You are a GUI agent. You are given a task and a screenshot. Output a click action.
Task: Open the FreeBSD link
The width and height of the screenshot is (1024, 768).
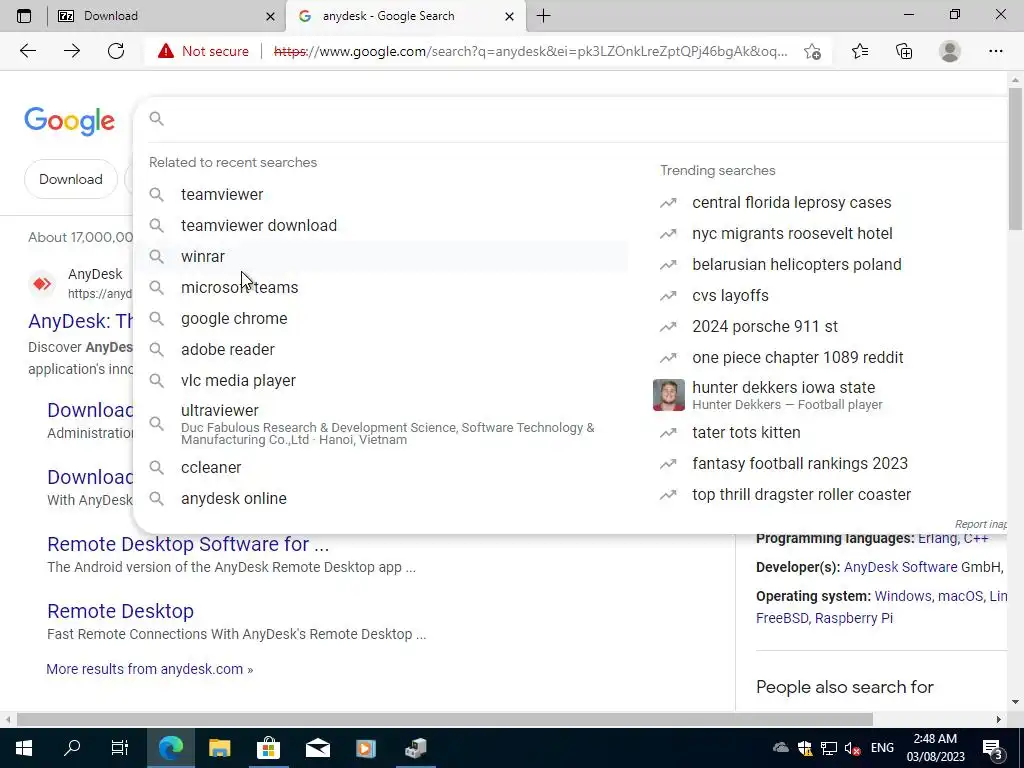pos(782,618)
